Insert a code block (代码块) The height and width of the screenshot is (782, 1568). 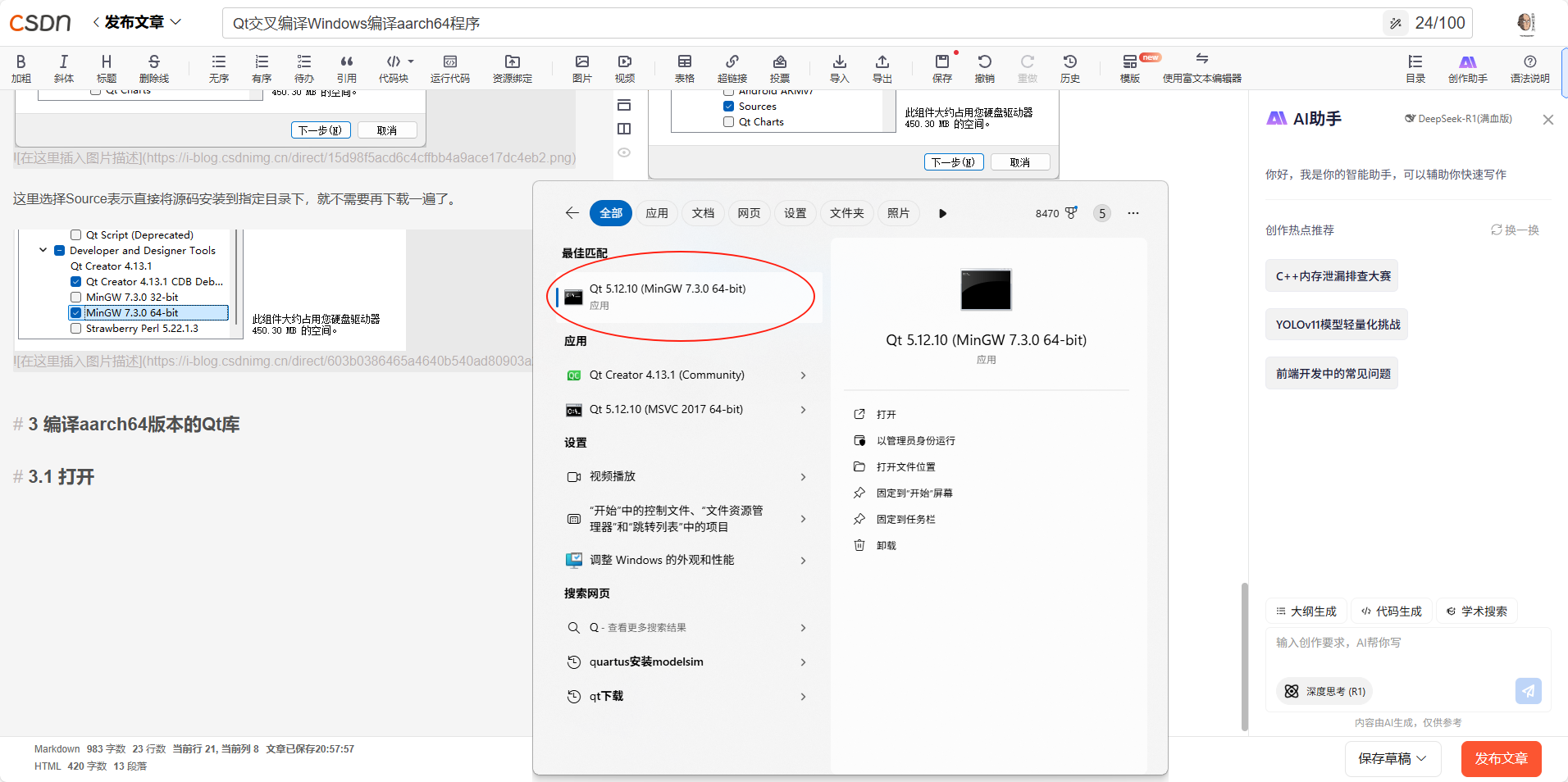pyautogui.click(x=394, y=68)
